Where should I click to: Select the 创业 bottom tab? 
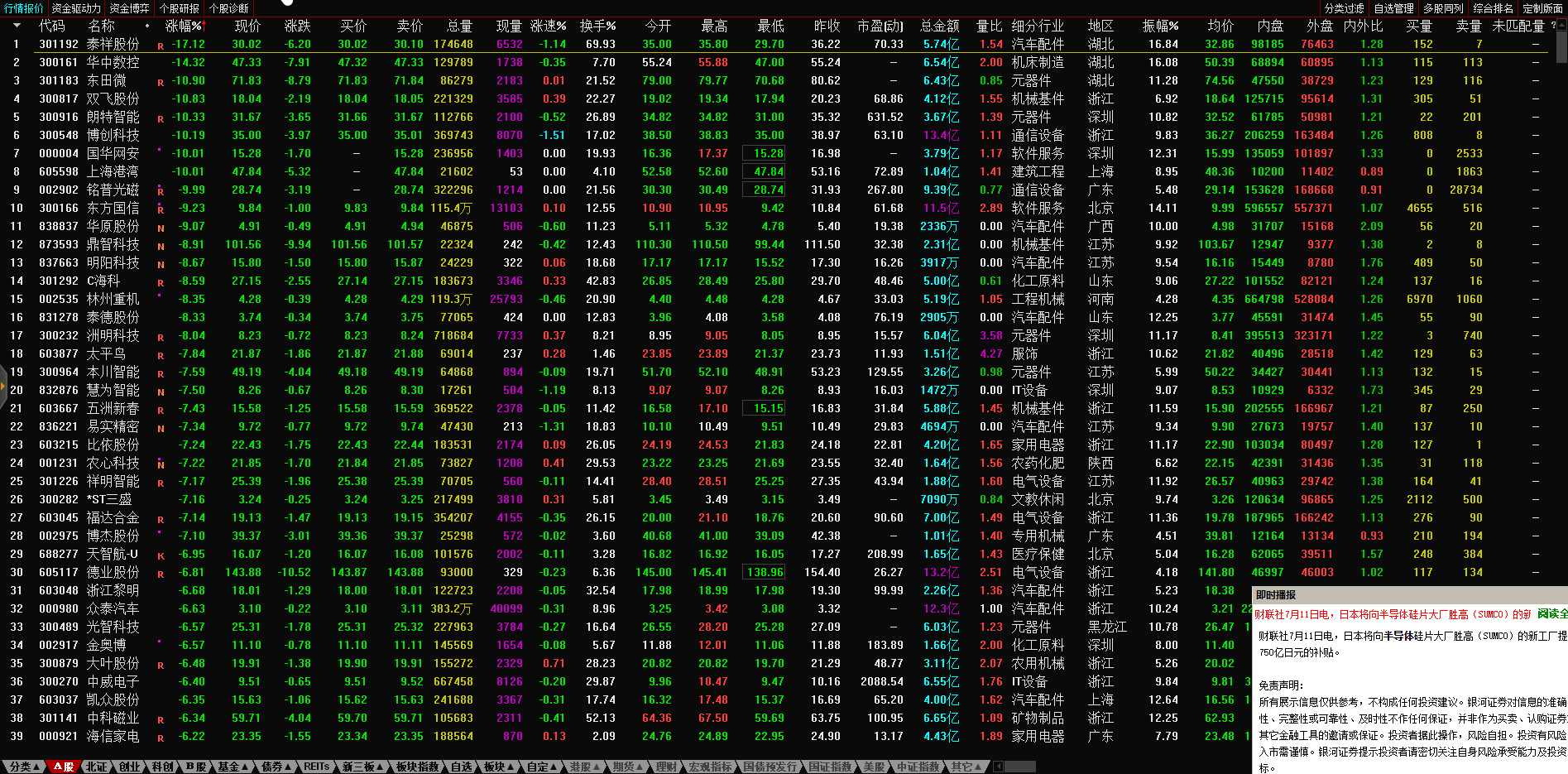click(x=130, y=767)
